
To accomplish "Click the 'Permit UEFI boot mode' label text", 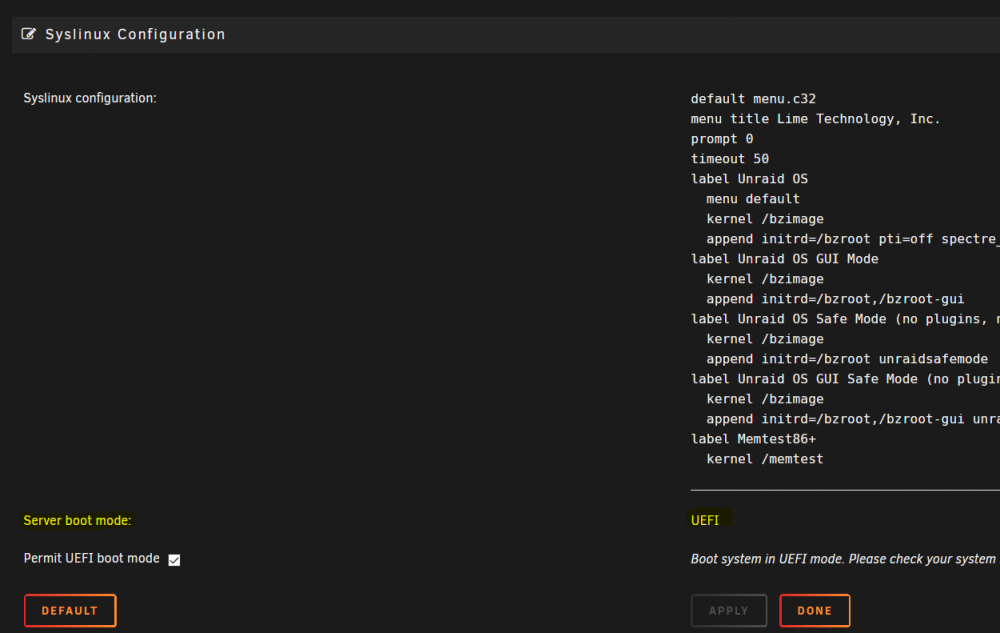I will [x=91, y=558].
